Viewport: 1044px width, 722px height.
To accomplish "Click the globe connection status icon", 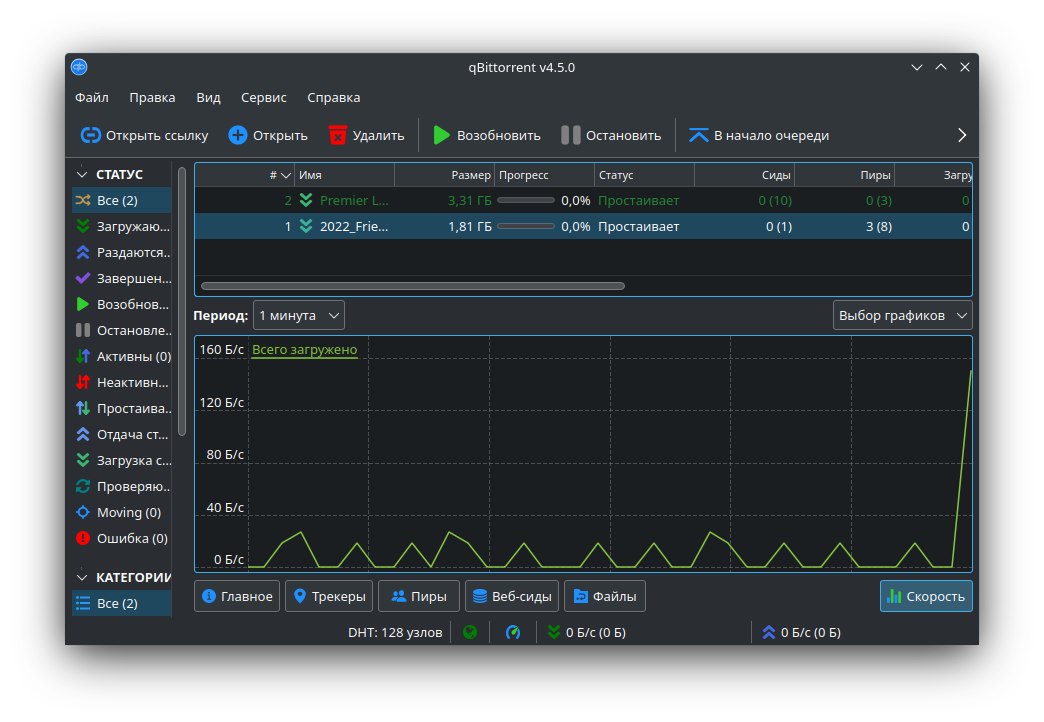I will 469,632.
